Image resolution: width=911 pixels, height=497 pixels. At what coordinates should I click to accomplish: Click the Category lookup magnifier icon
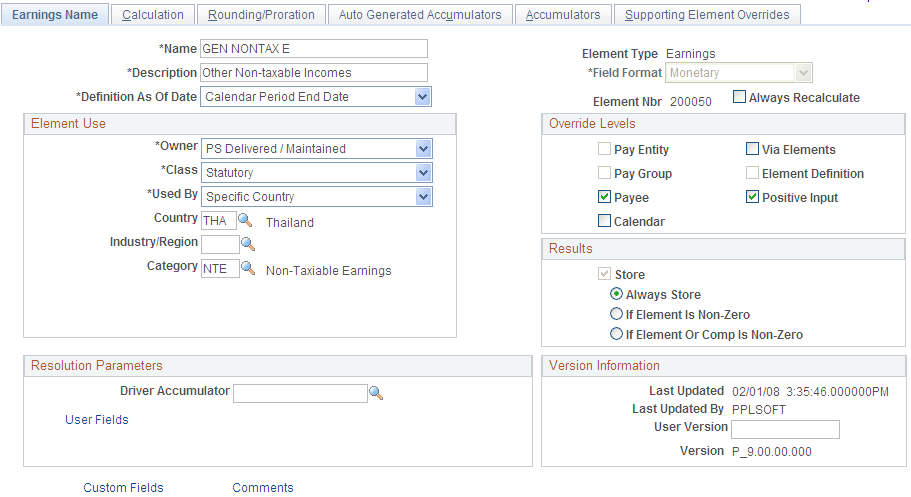(248, 269)
